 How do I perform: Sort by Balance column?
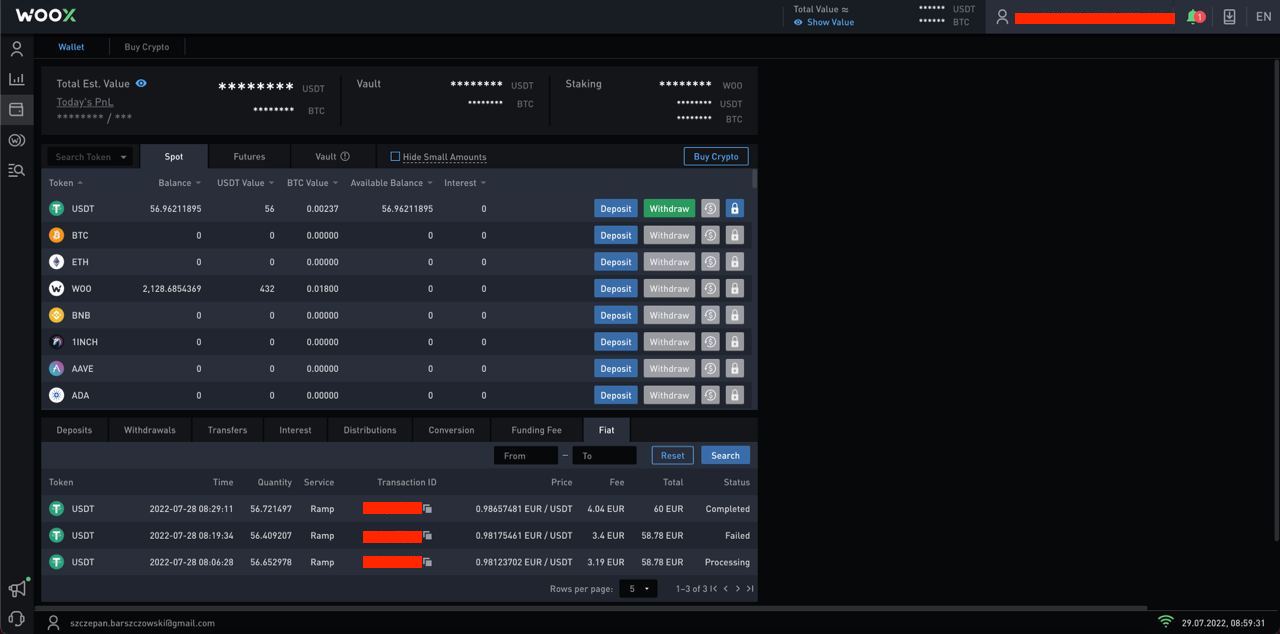click(x=179, y=183)
